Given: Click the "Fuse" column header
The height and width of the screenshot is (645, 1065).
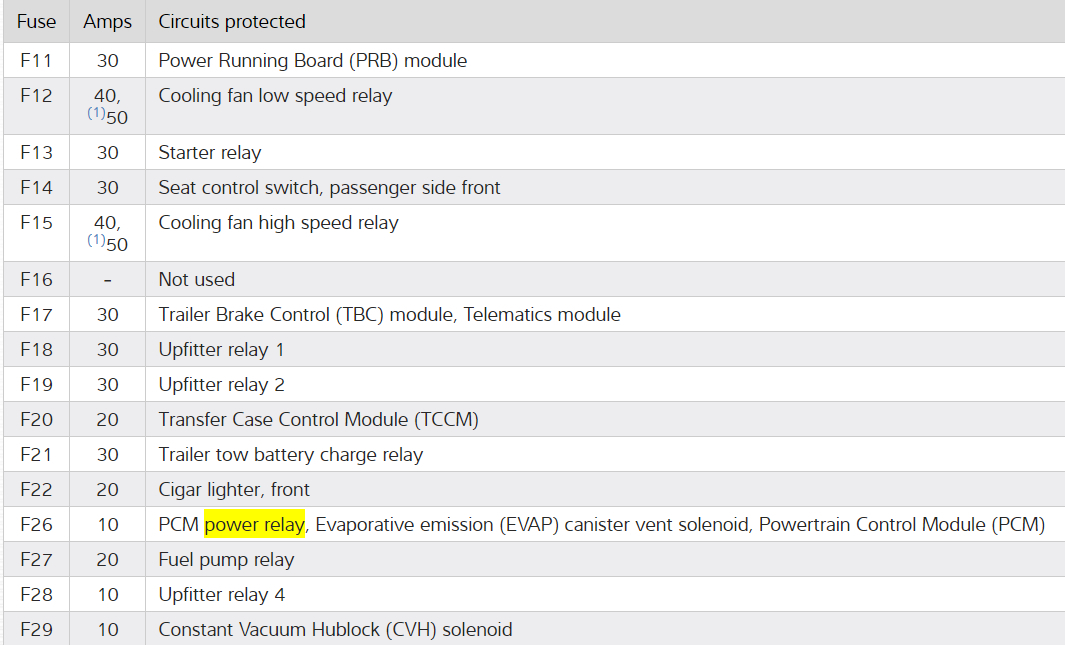Looking at the screenshot, I should click(37, 21).
